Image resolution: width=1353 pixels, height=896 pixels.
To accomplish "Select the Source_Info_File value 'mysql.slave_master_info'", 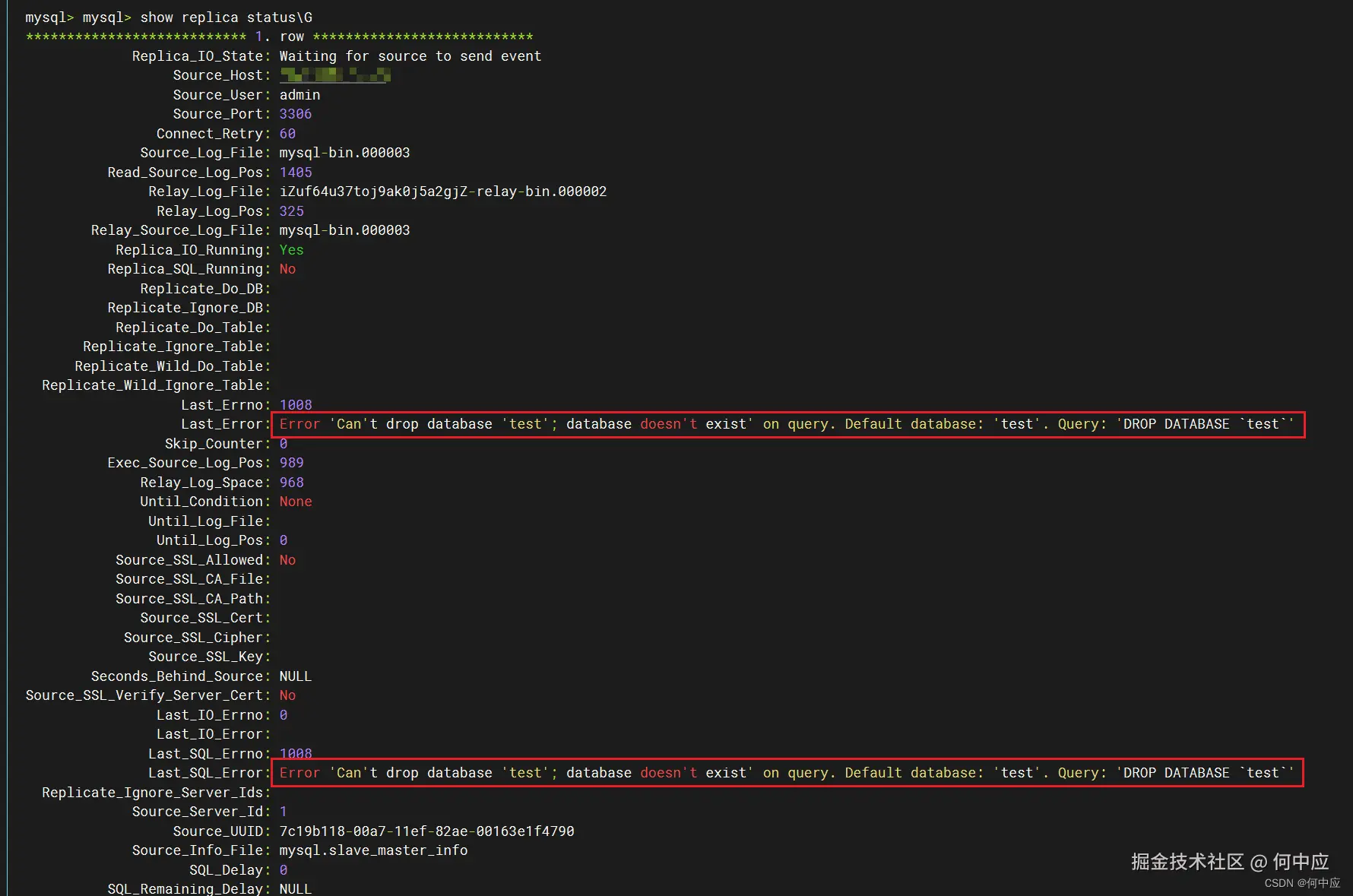I will coord(374,850).
